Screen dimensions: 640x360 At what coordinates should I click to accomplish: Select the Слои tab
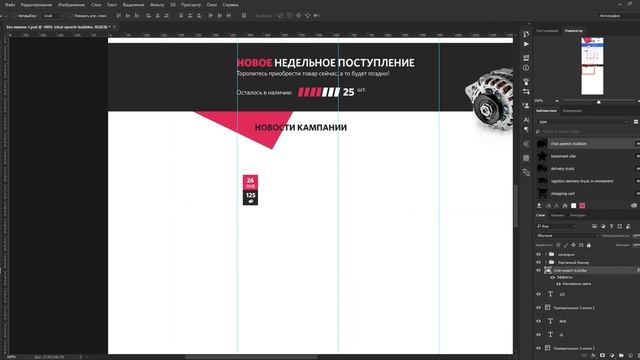pos(540,215)
